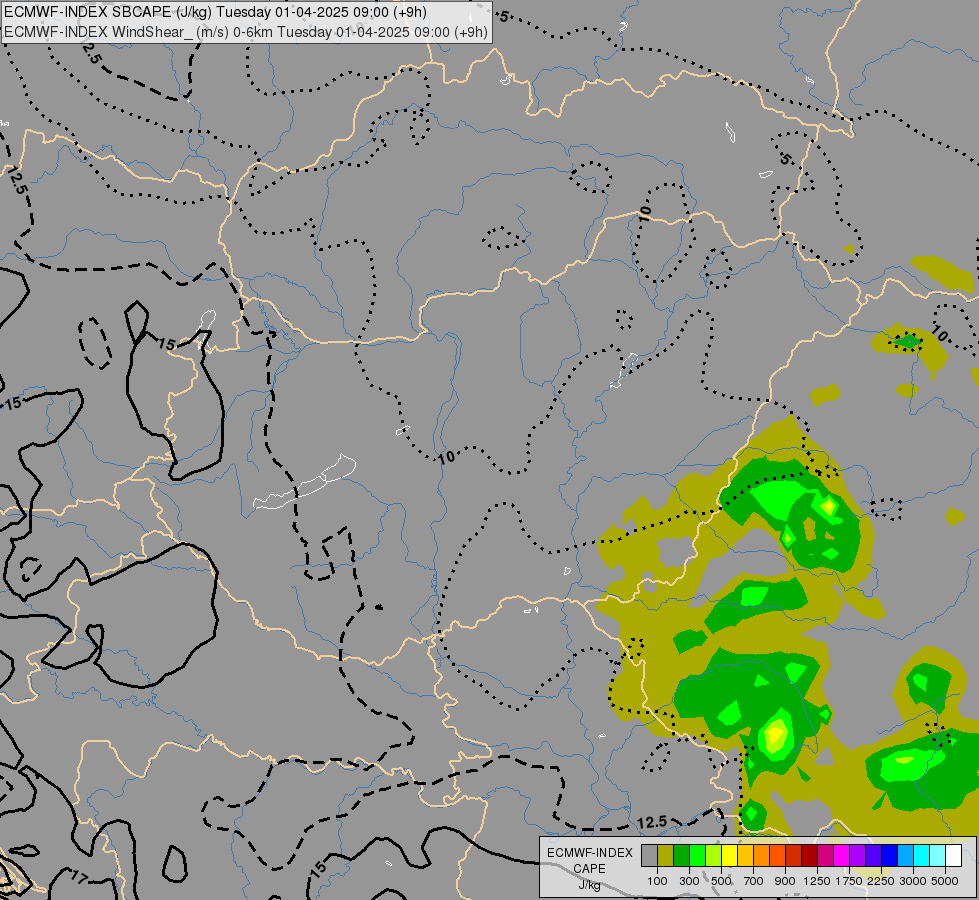Click the legend label '3000'
This screenshot has height=900, width=979.
tap(913, 881)
